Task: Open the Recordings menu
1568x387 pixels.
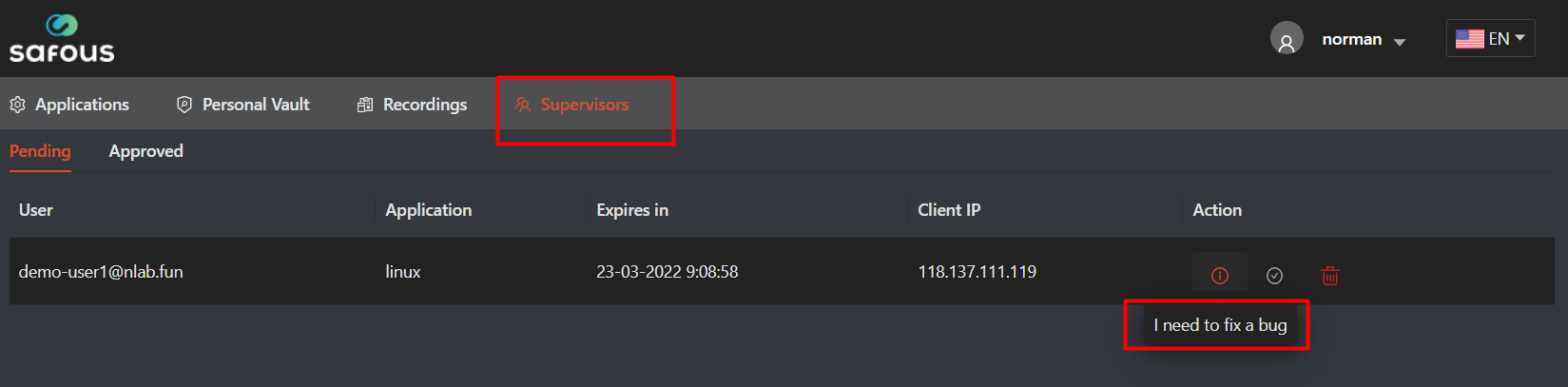Action: pyautogui.click(x=424, y=105)
